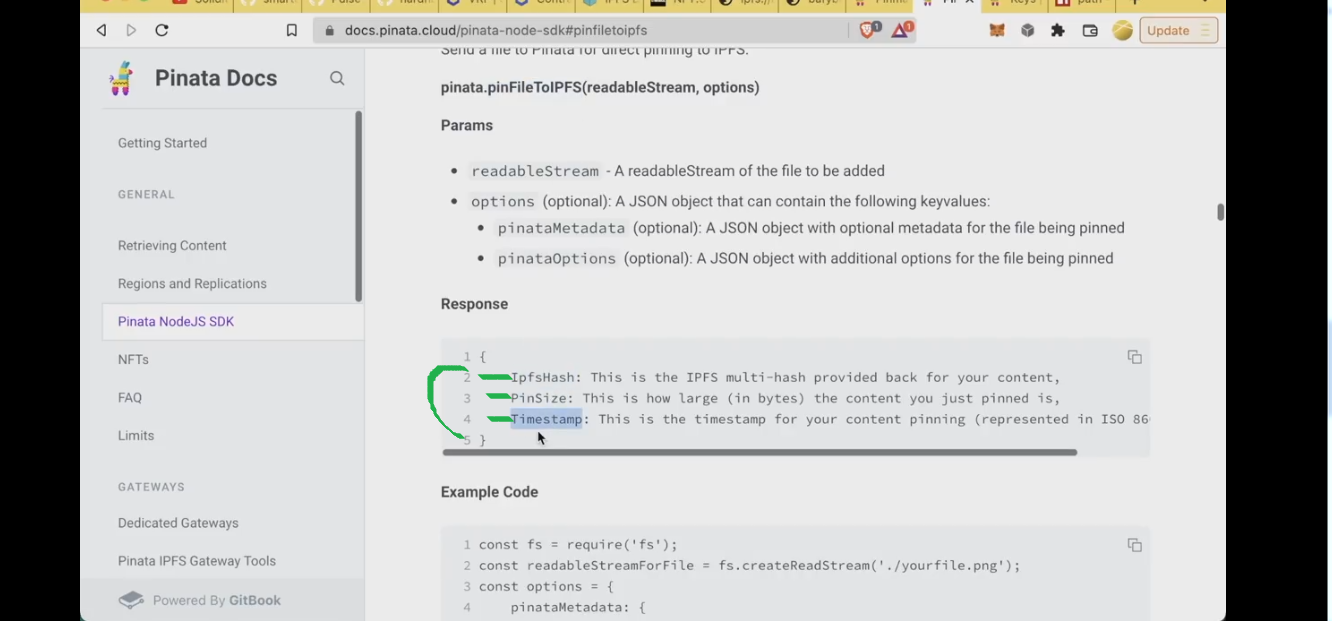Open the Pinata Docs home title
Image resolution: width=1332 pixels, height=621 pixels.
(x=216, y=78)
